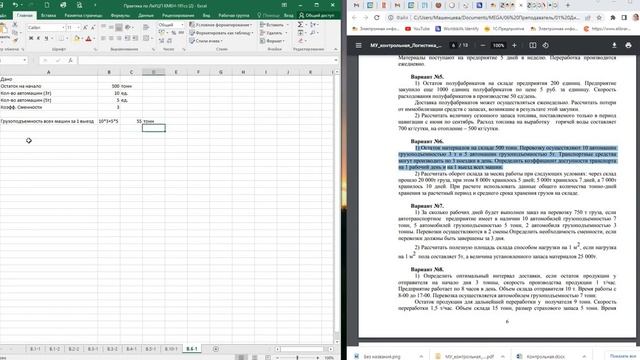Open the sort and filter tool

(x=313, y=25)
